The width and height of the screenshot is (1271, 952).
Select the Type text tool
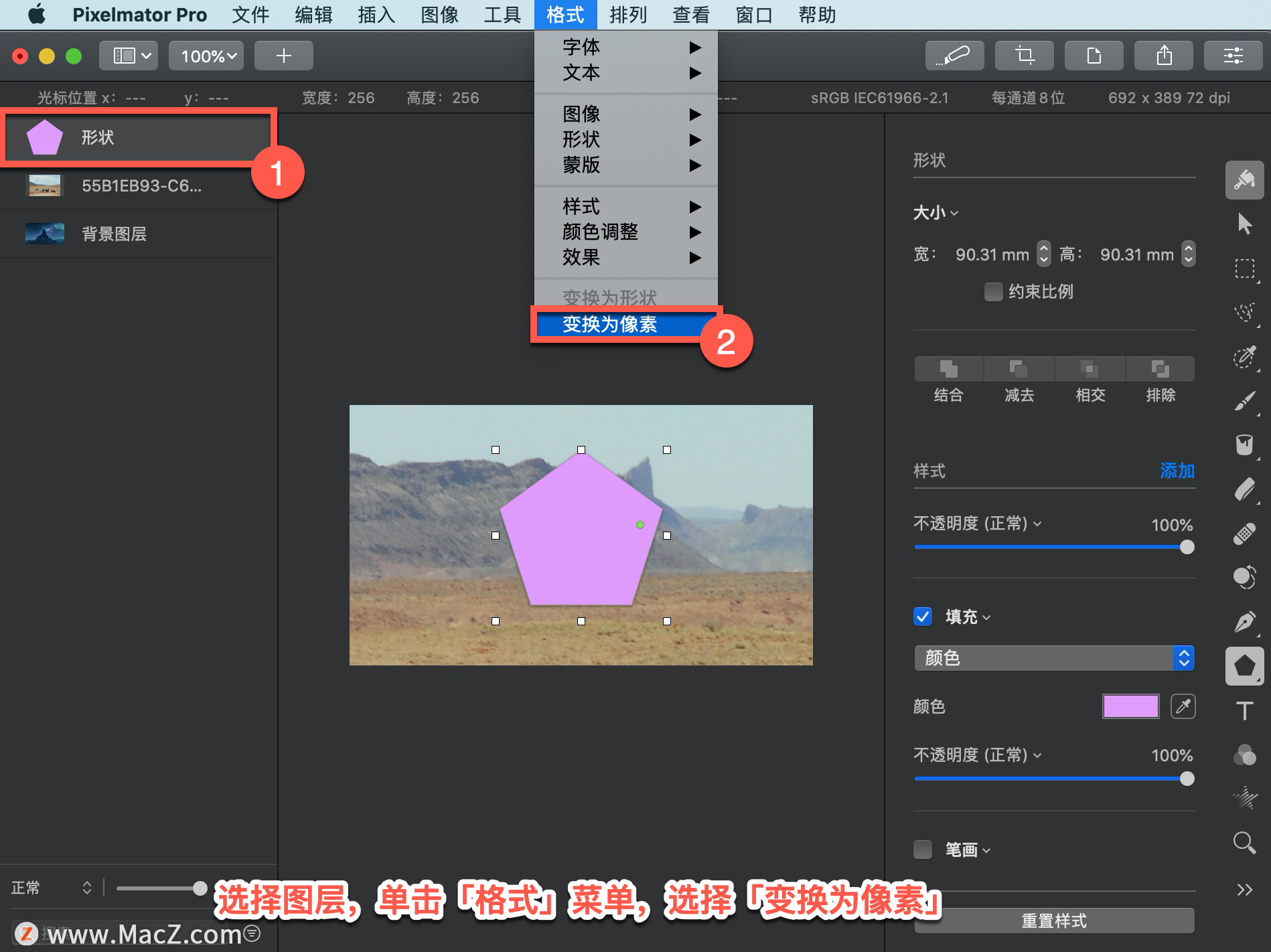[x=1244, y=710]
